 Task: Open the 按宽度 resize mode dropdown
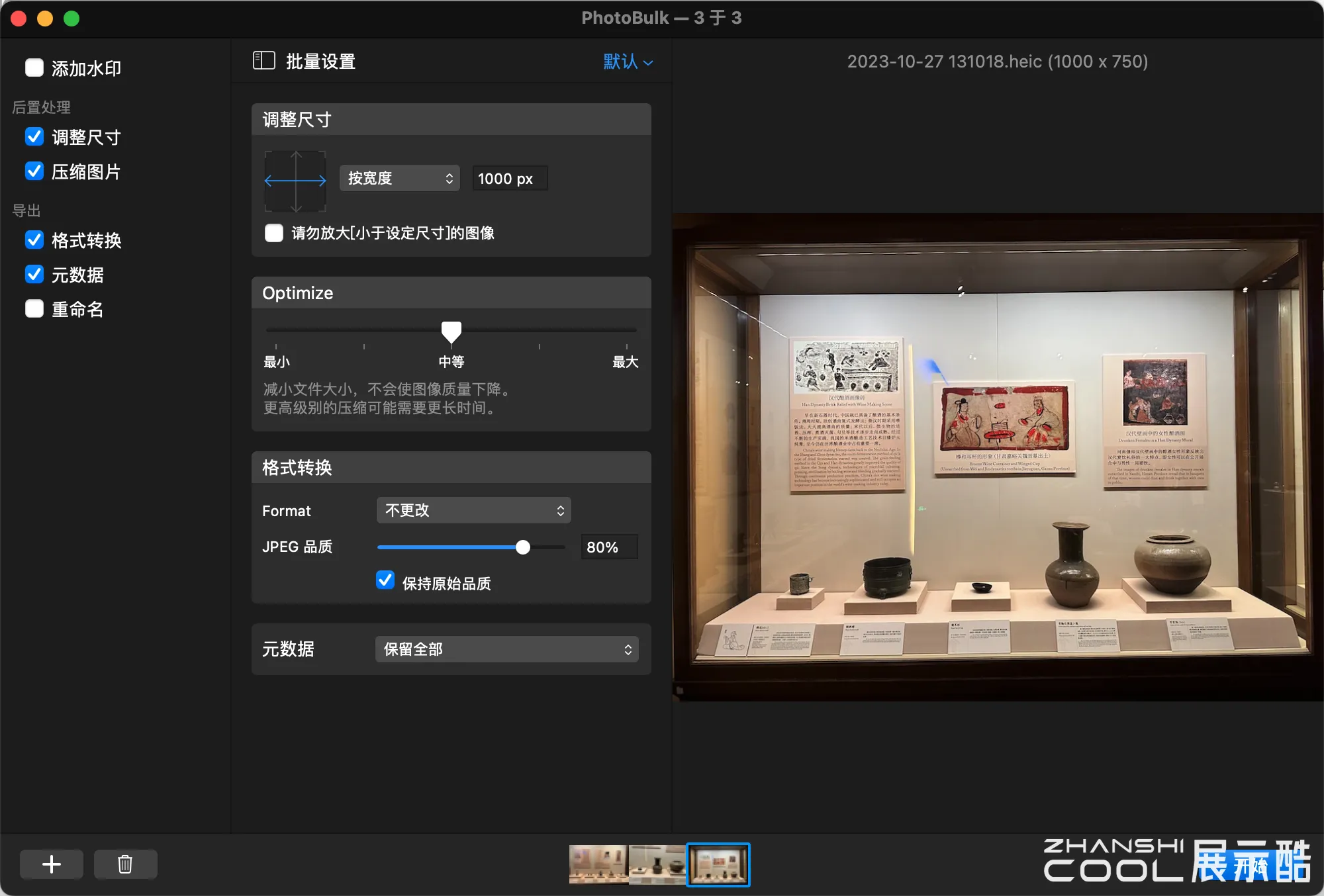tap(400, 178)
